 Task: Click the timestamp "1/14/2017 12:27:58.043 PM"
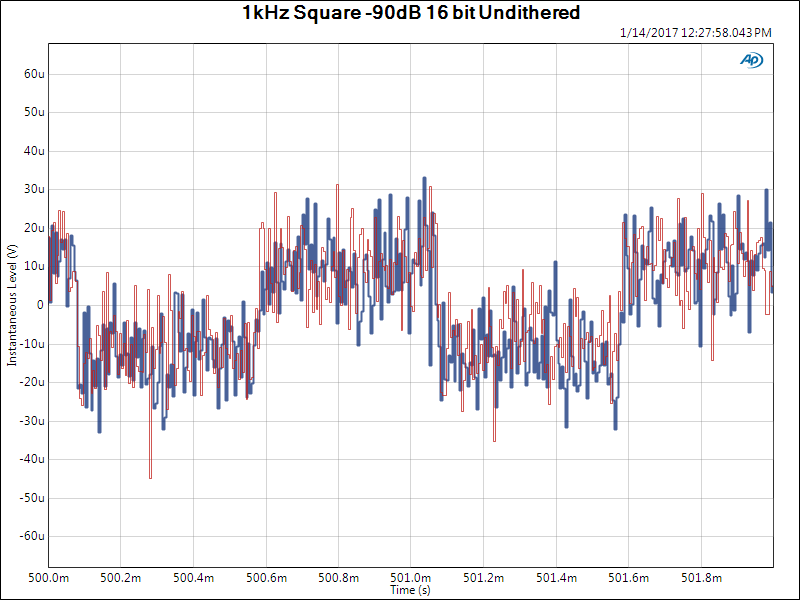coord(695,33)
